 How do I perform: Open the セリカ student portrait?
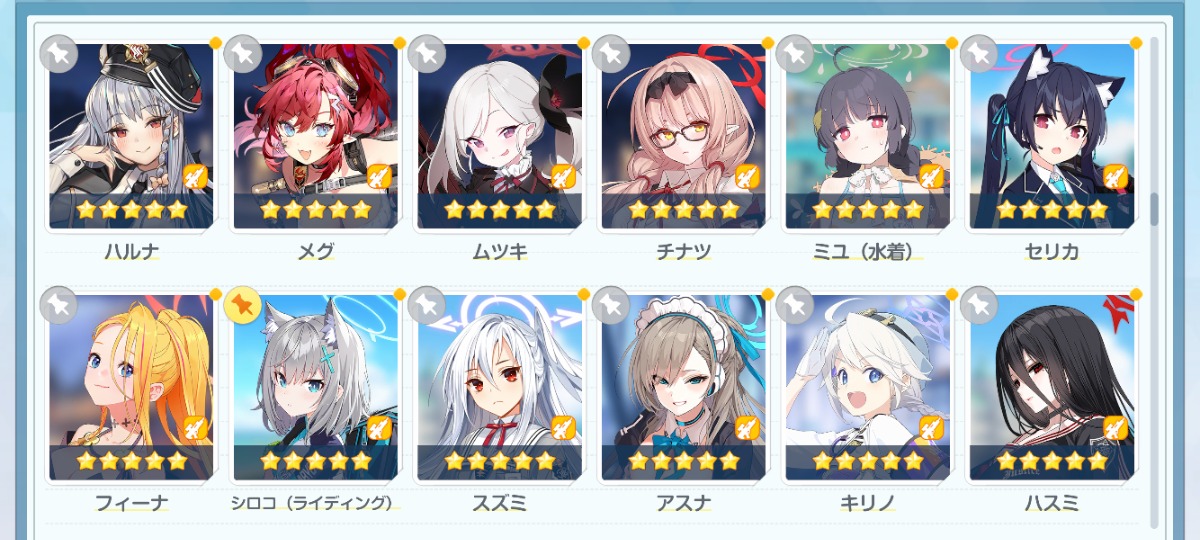pyautogui.click(x=1051, y=136)
